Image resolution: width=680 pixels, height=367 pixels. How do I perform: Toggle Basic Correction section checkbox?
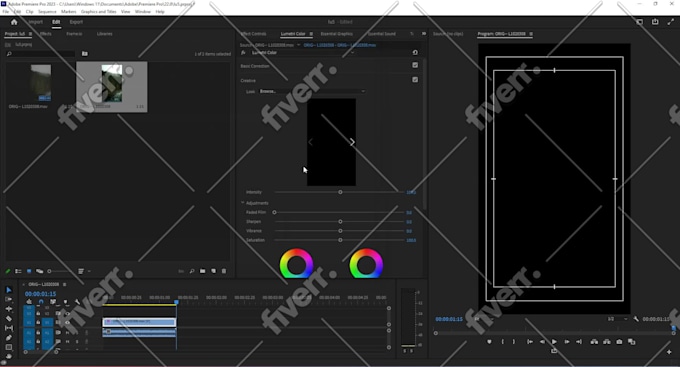[x=415, y=65]
